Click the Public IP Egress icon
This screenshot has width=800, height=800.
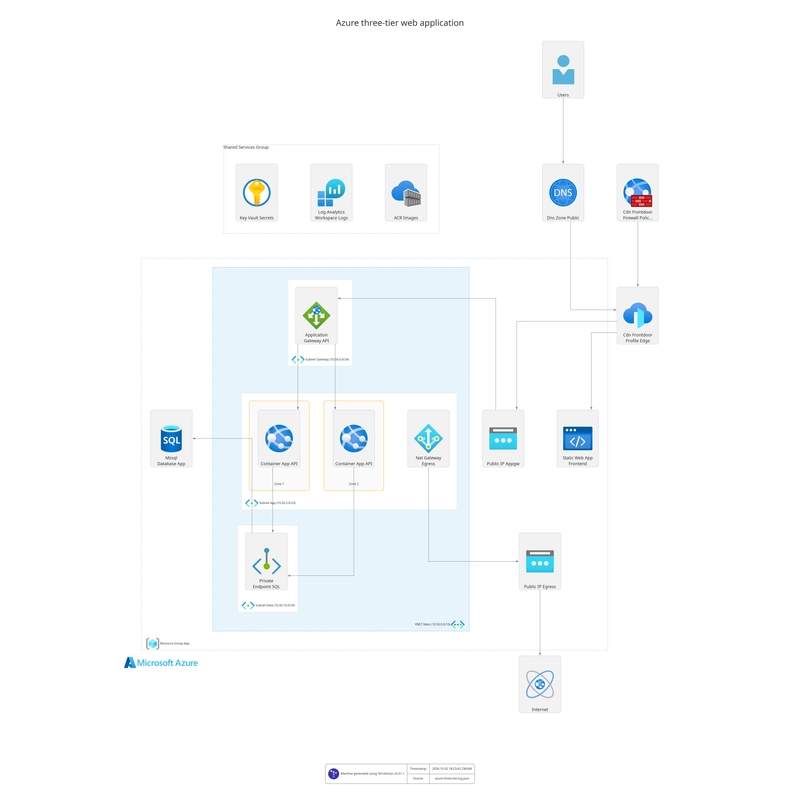pos(540,562)
